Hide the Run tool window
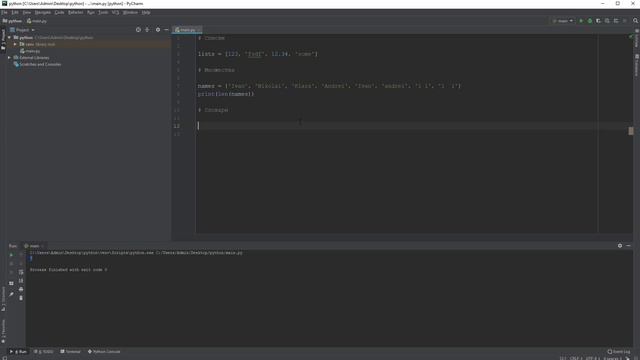This screenshot has width=640, height=360. coord(628,246)
